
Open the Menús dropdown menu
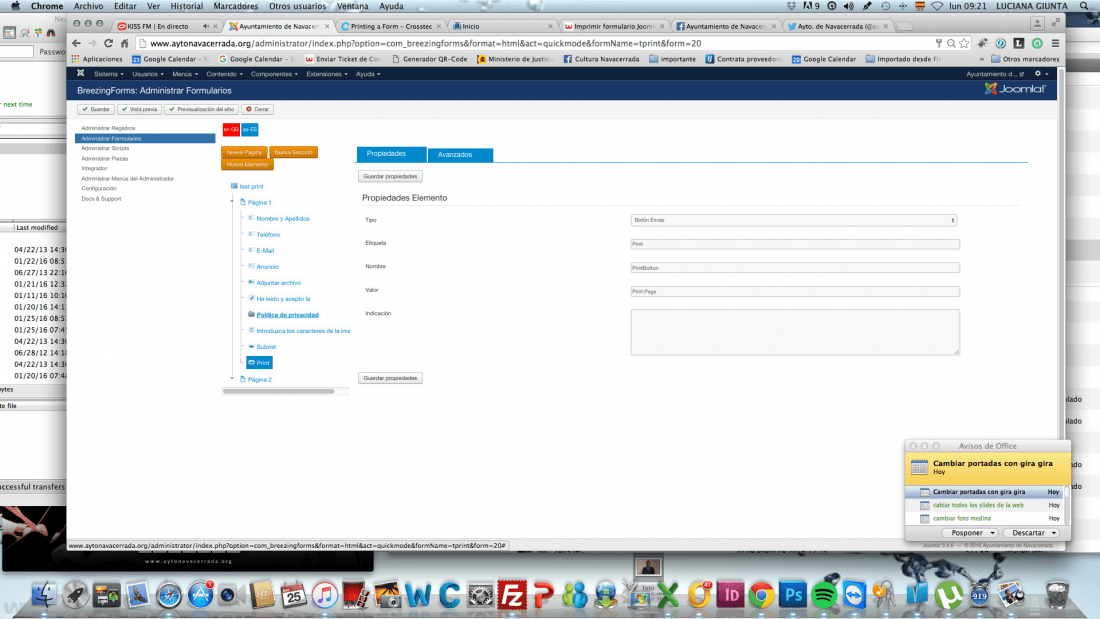point(185,74)
